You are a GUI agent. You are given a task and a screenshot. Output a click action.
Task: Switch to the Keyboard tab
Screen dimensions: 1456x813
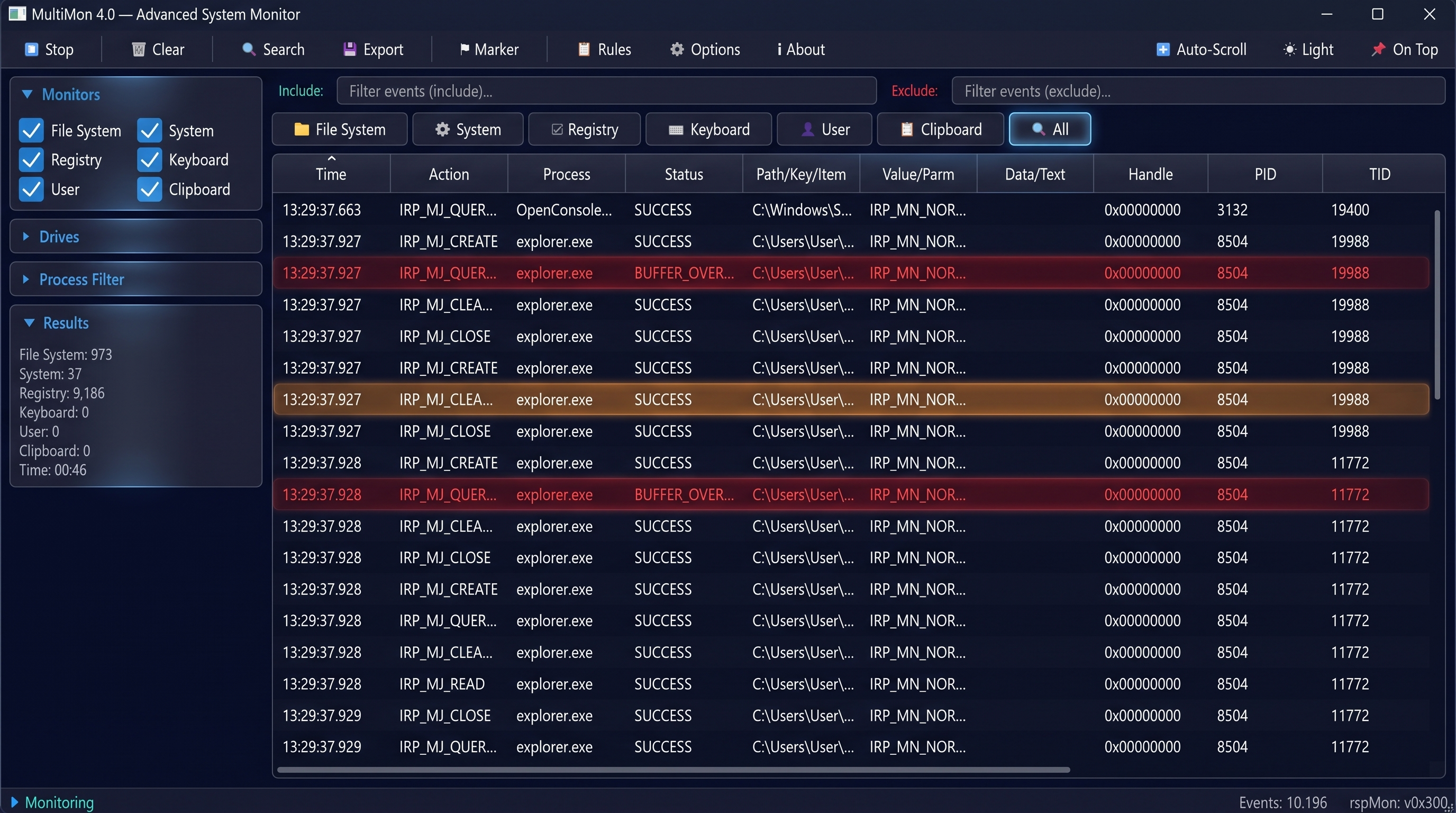click(x=709, y=130)
